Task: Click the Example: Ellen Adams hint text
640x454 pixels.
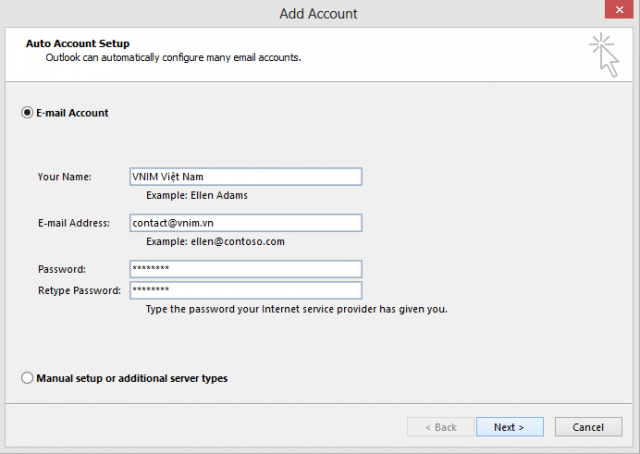Action: (197, 195)
